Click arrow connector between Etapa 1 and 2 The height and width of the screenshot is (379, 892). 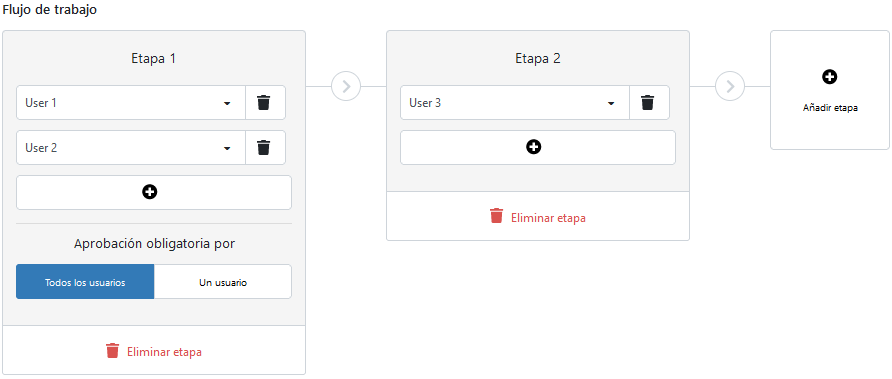point(346,86)
